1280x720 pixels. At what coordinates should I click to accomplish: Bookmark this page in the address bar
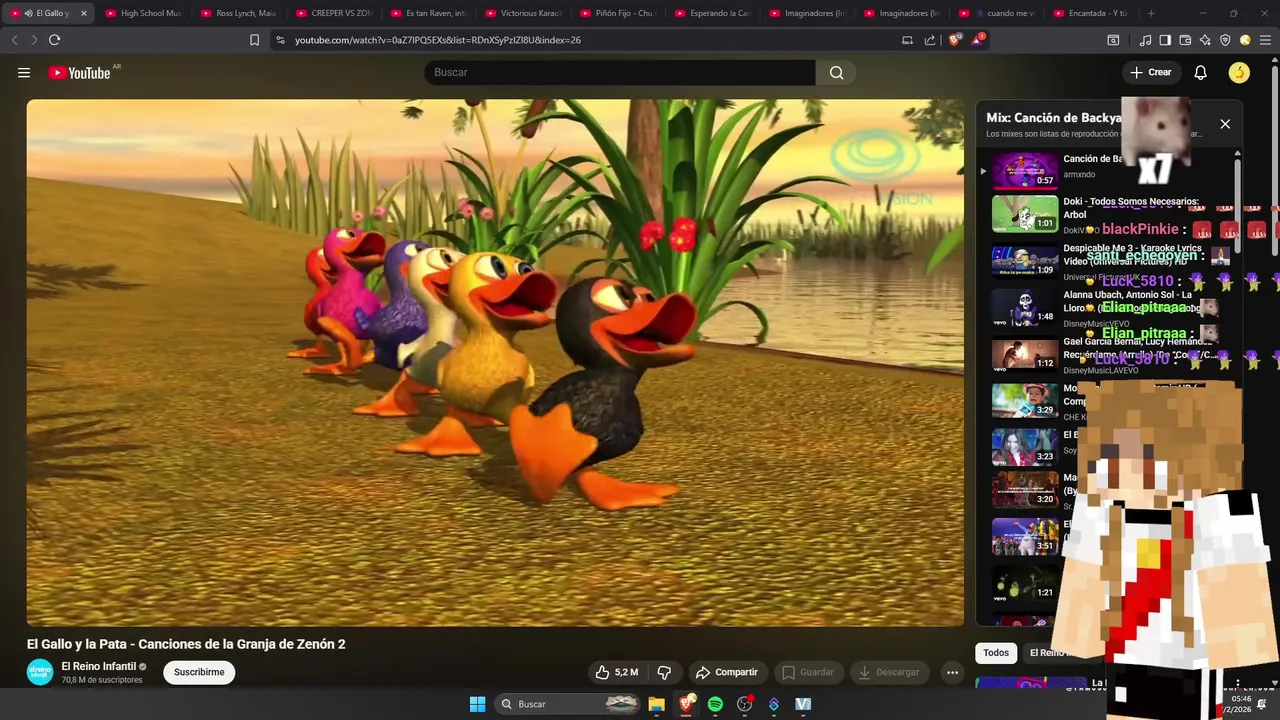coord(254,40)
